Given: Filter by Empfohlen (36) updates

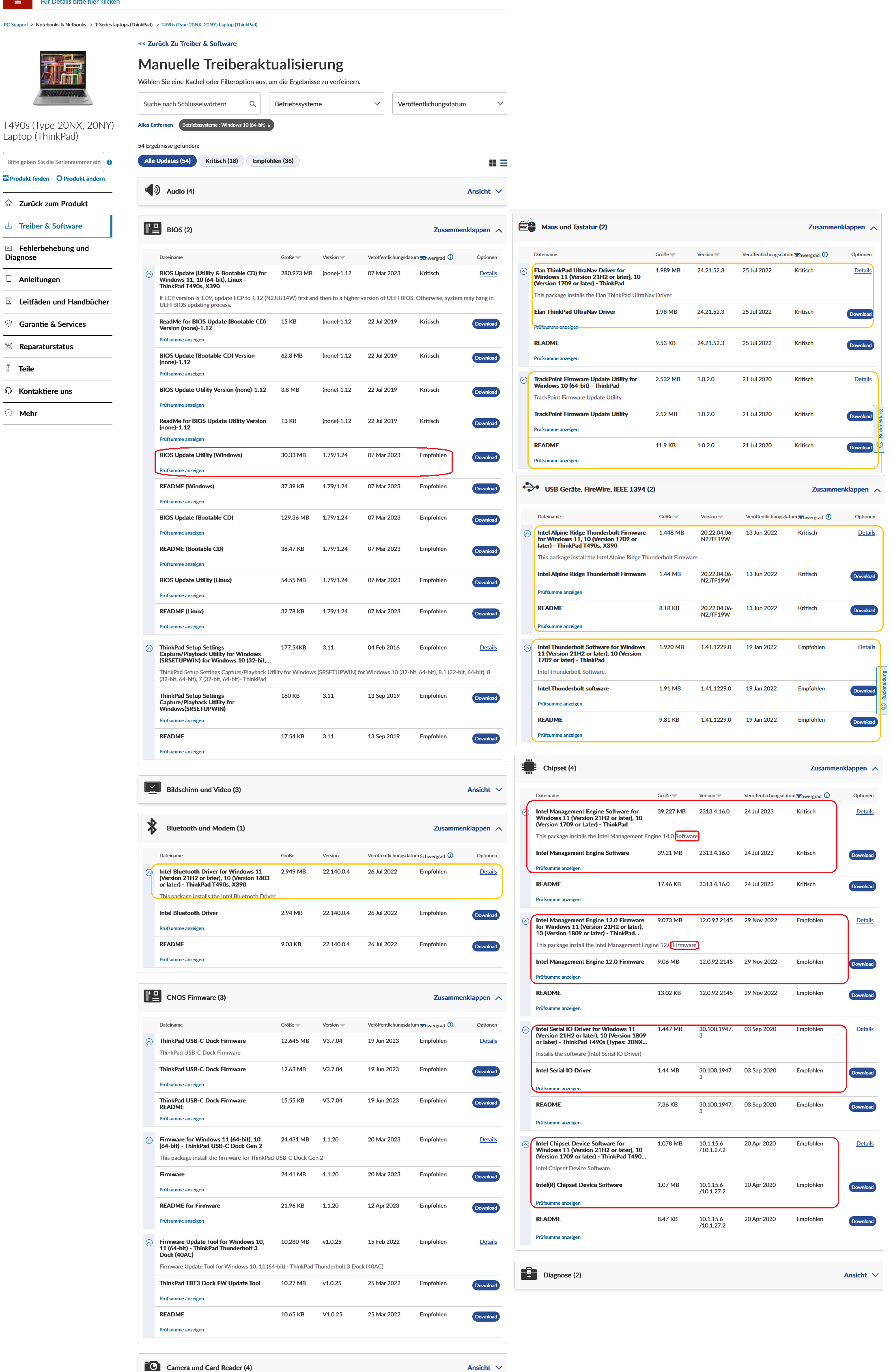Looking at the screenshot, I should pyautogui.click(x=273, y=161).
